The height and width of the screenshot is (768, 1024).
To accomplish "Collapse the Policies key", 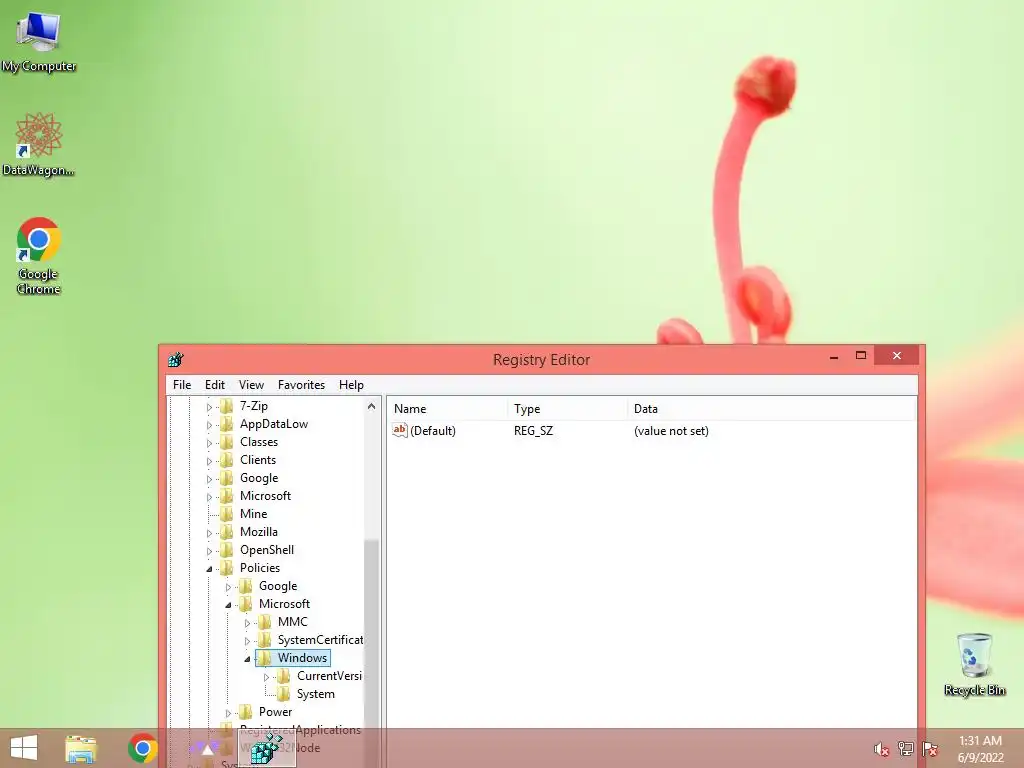I will 209,569.
